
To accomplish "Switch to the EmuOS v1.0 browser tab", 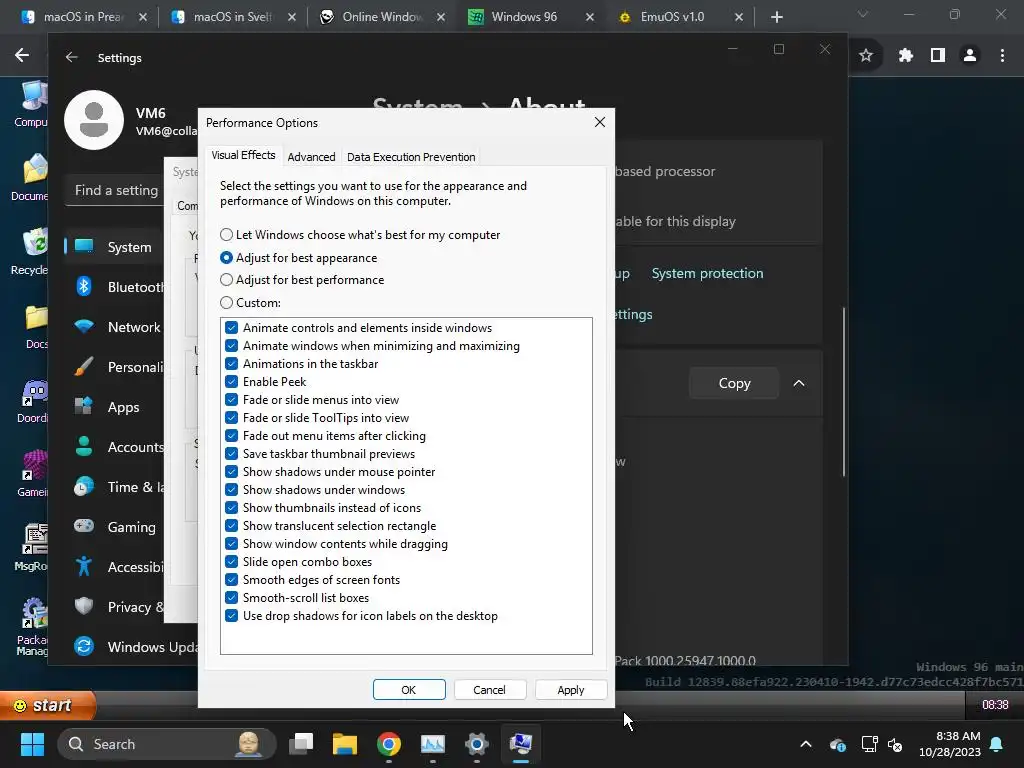I will [x=672, y=17].
